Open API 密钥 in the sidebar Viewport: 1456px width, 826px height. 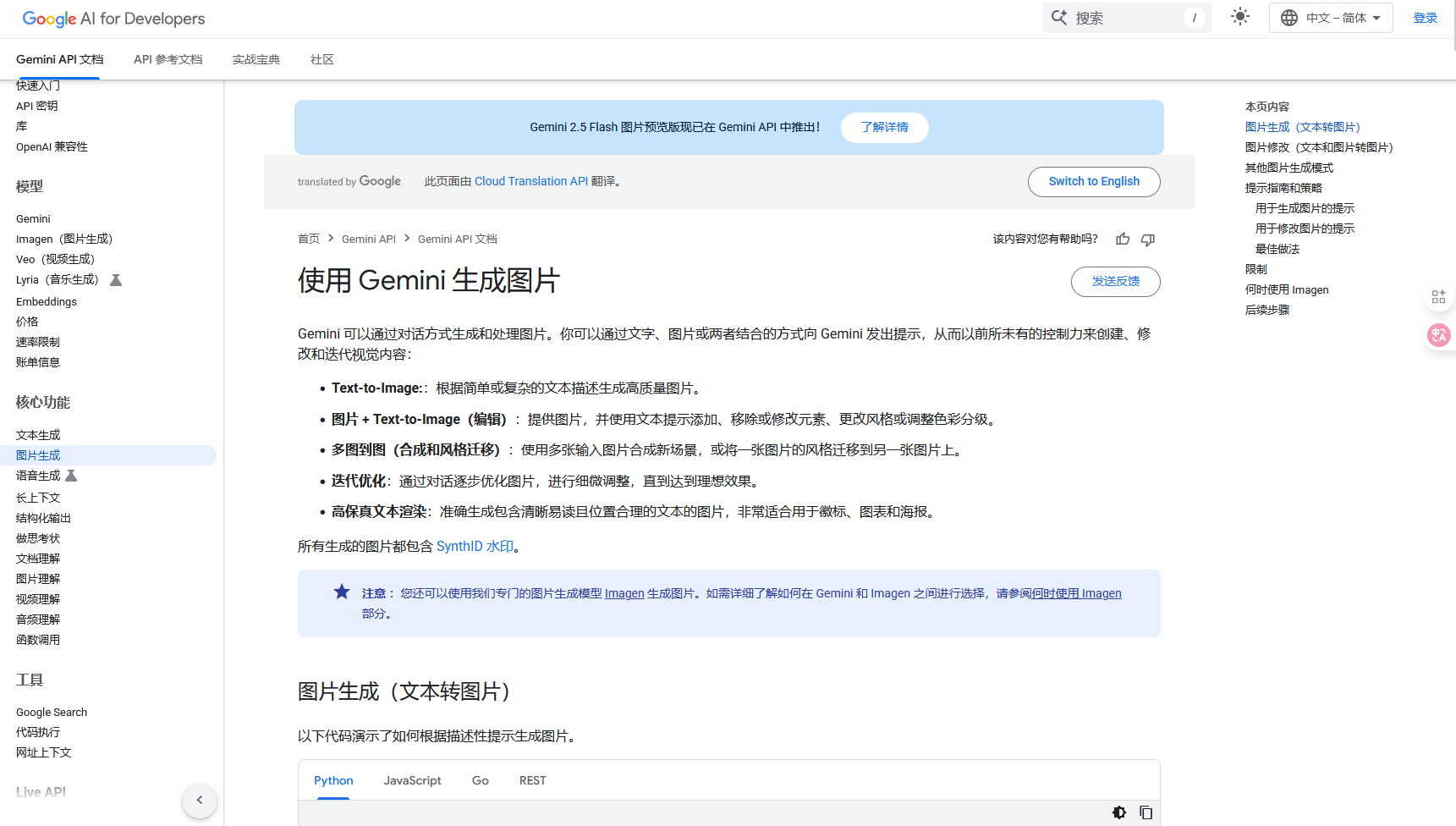(37, 106)
